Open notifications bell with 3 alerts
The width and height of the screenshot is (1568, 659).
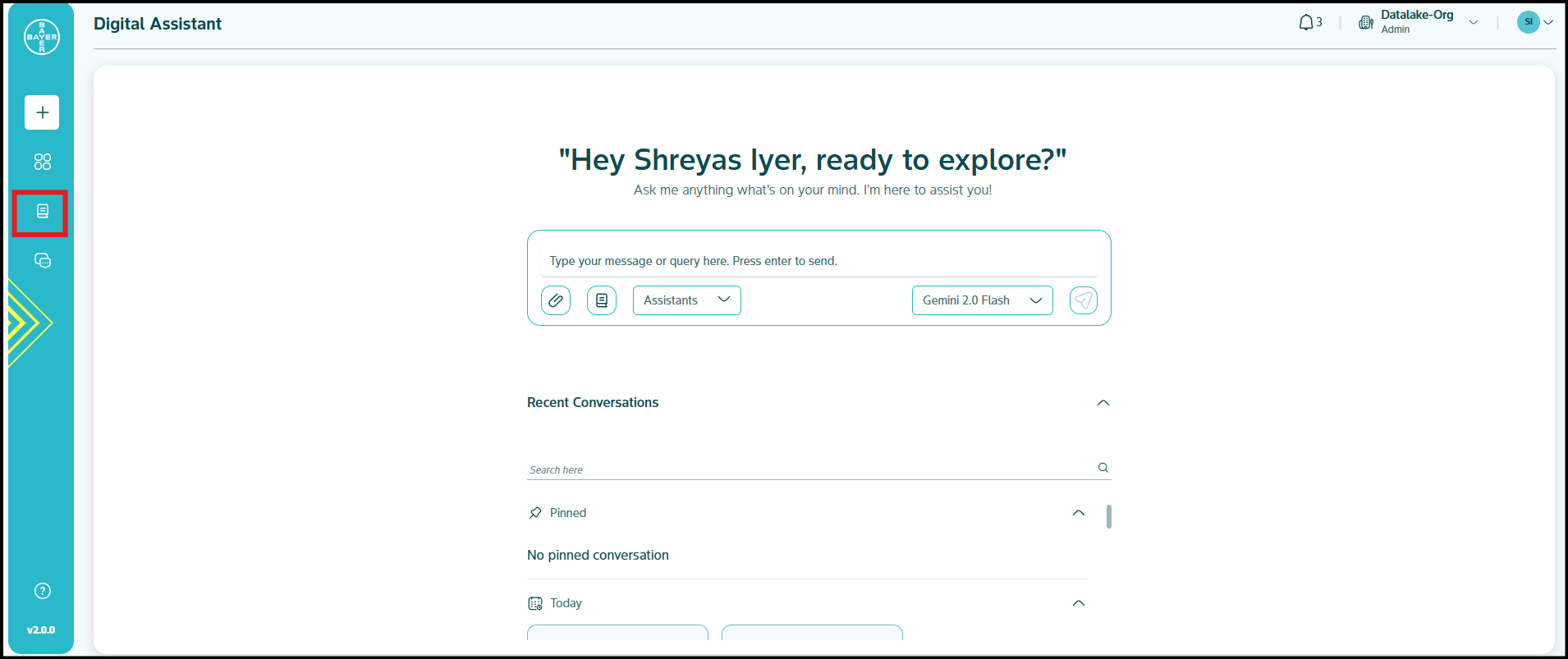pos(1309,23)
